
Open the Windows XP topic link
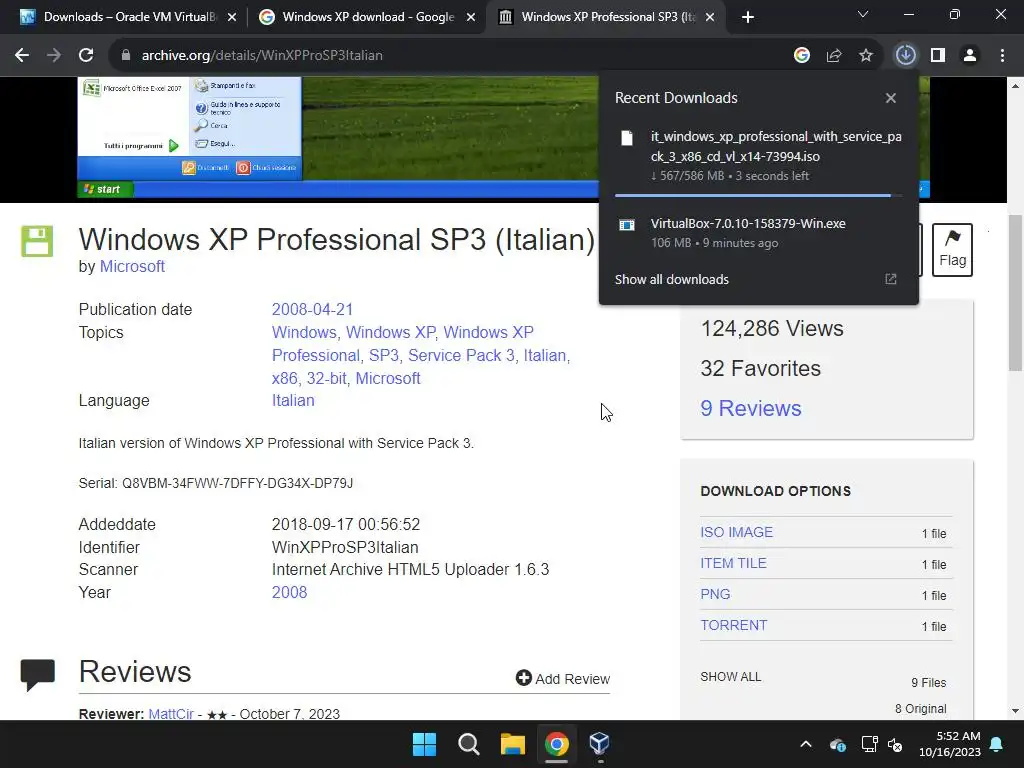(x=391, y=332)
